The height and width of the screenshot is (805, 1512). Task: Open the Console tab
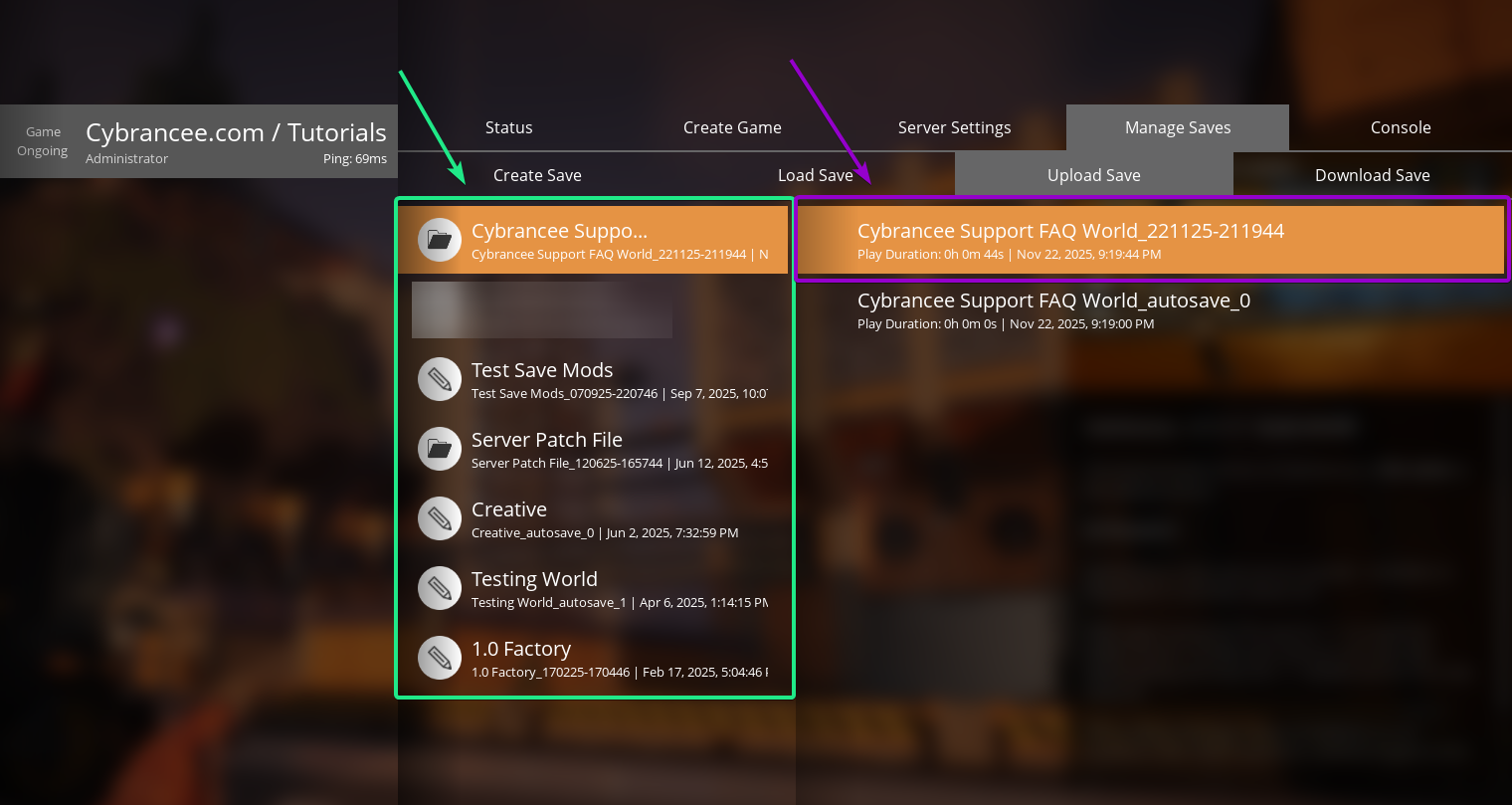click(x=1401, y=127)
